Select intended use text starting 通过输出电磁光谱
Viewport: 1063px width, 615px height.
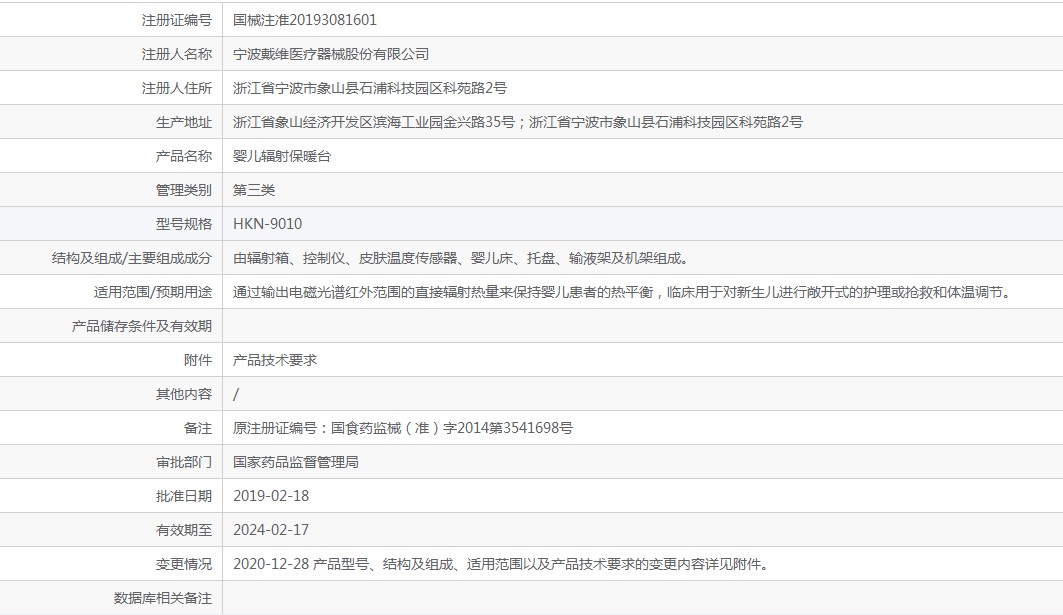(623, 292)
